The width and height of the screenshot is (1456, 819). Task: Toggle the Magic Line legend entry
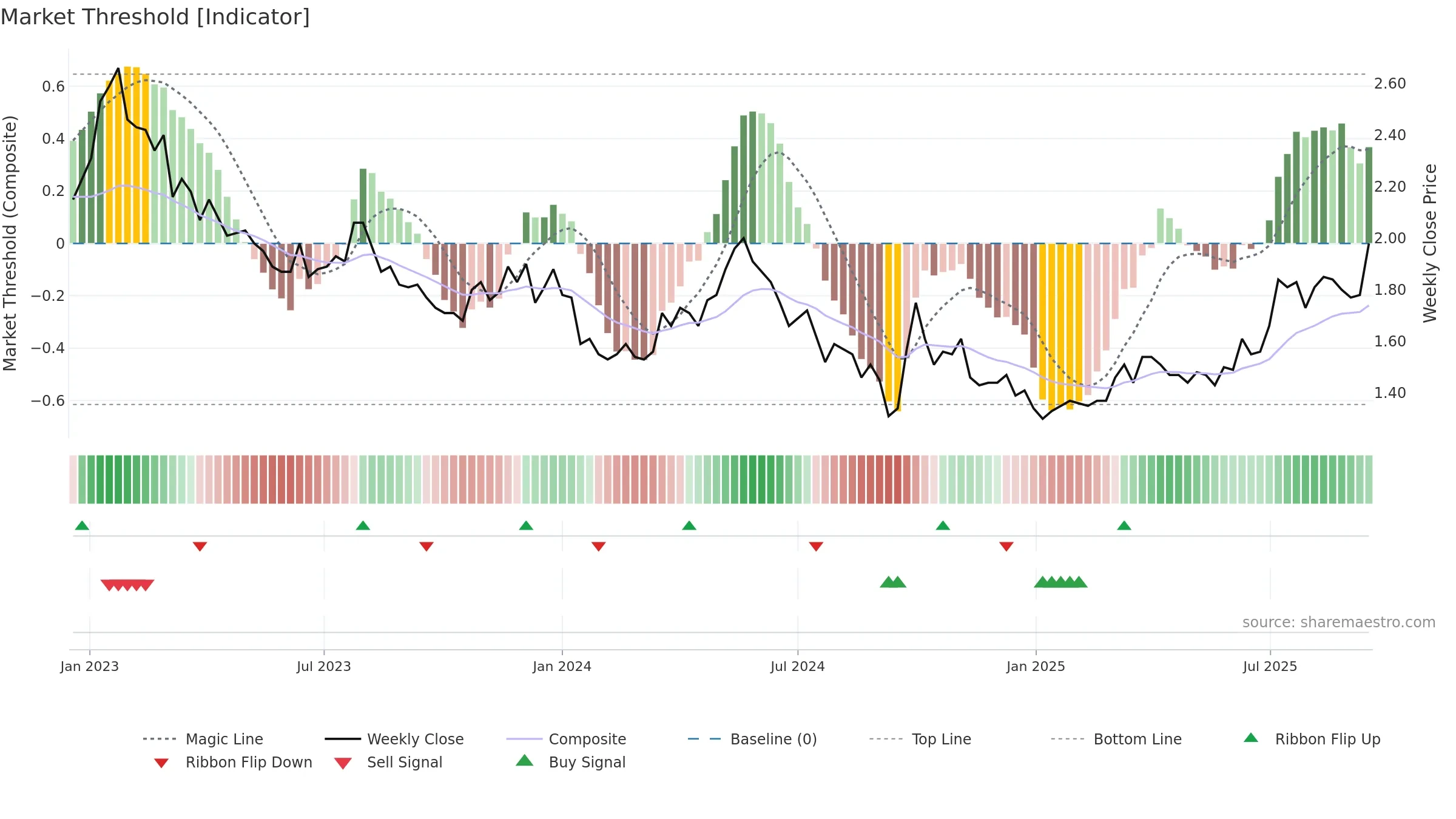[203, 739]
